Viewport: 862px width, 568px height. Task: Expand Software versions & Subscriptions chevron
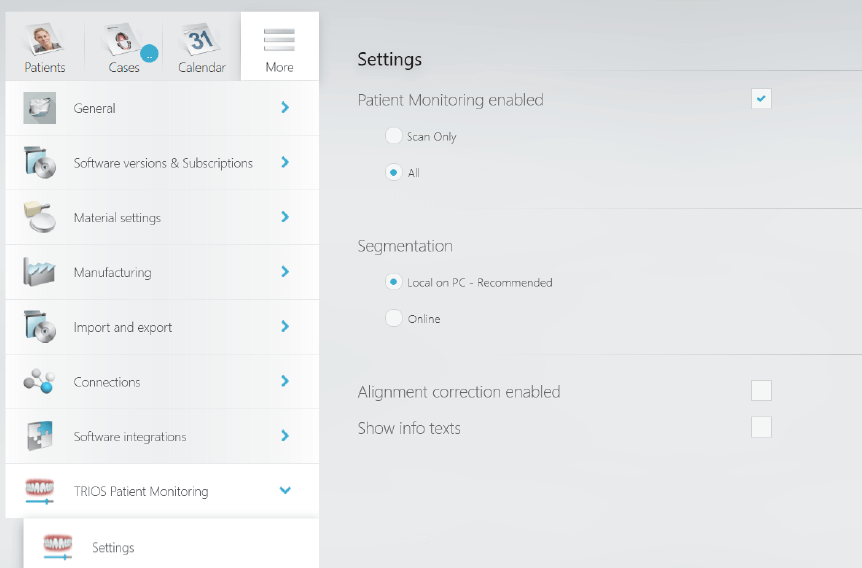coord(285,162)
